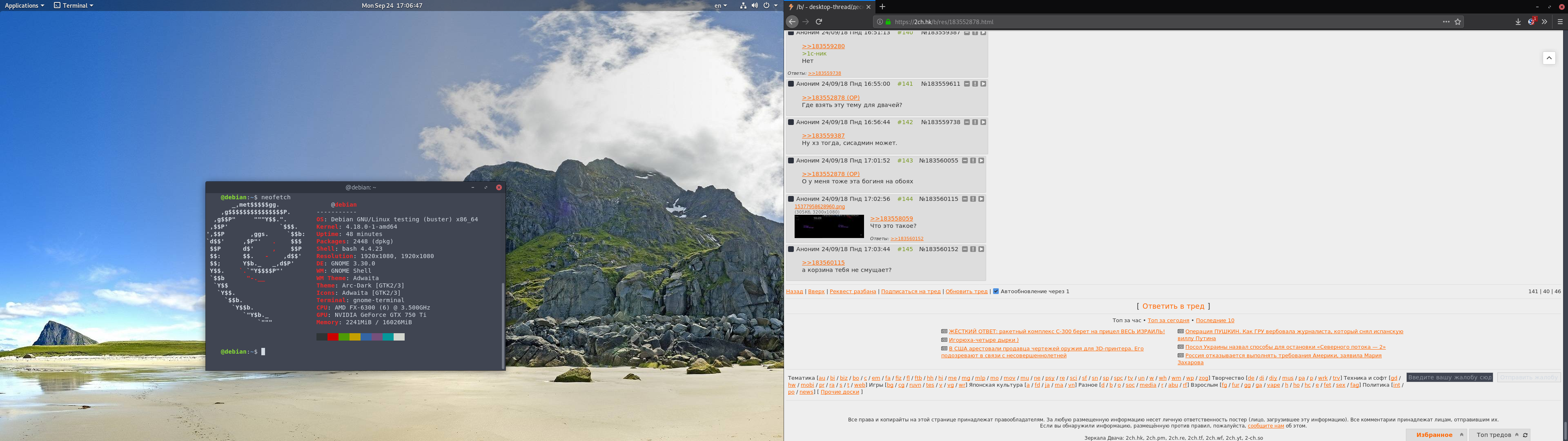Reload the 2ch page

pyautogui.click(x=819, y=21)
